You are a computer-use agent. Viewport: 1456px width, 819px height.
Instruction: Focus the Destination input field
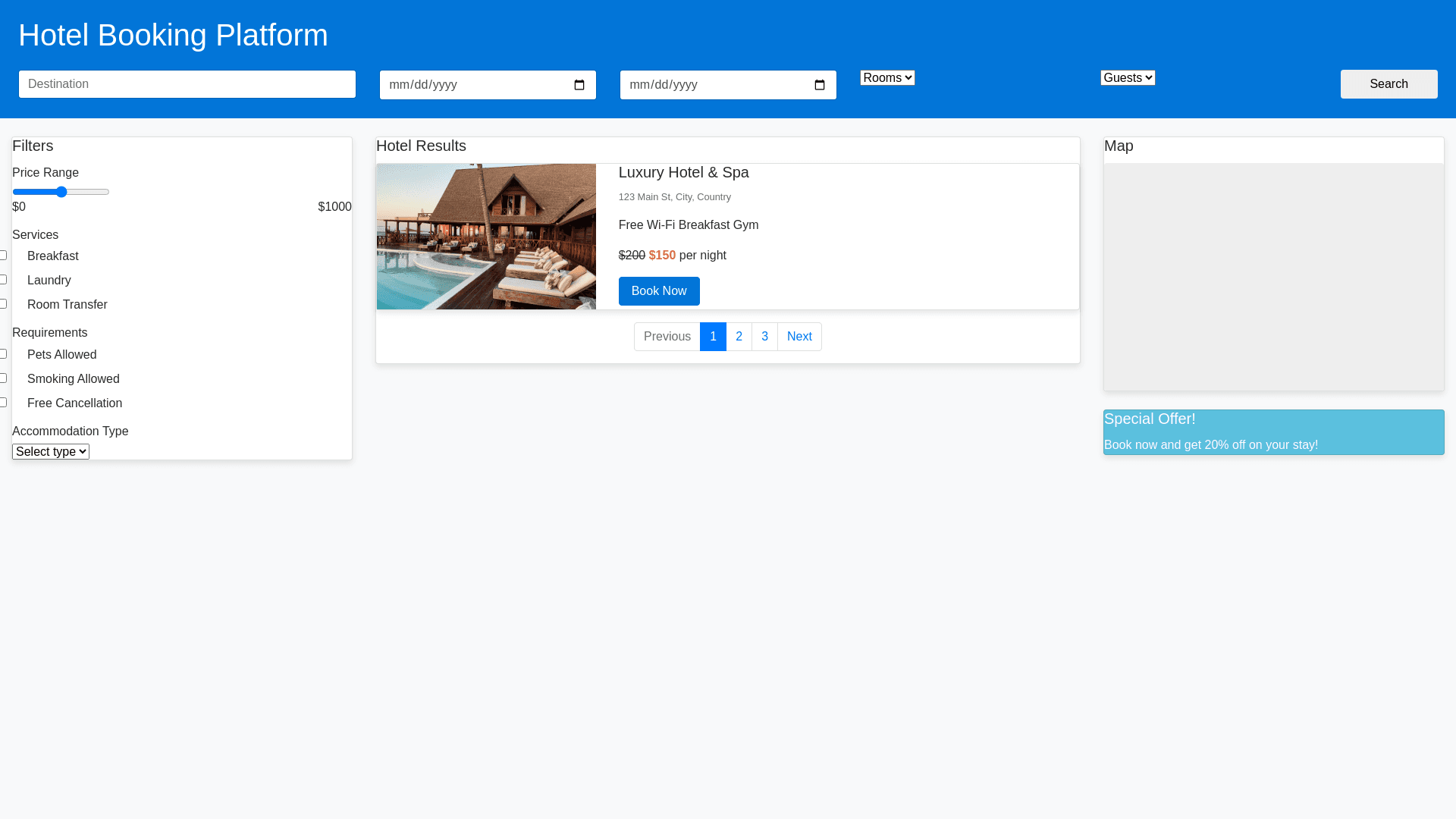[187, 84]
